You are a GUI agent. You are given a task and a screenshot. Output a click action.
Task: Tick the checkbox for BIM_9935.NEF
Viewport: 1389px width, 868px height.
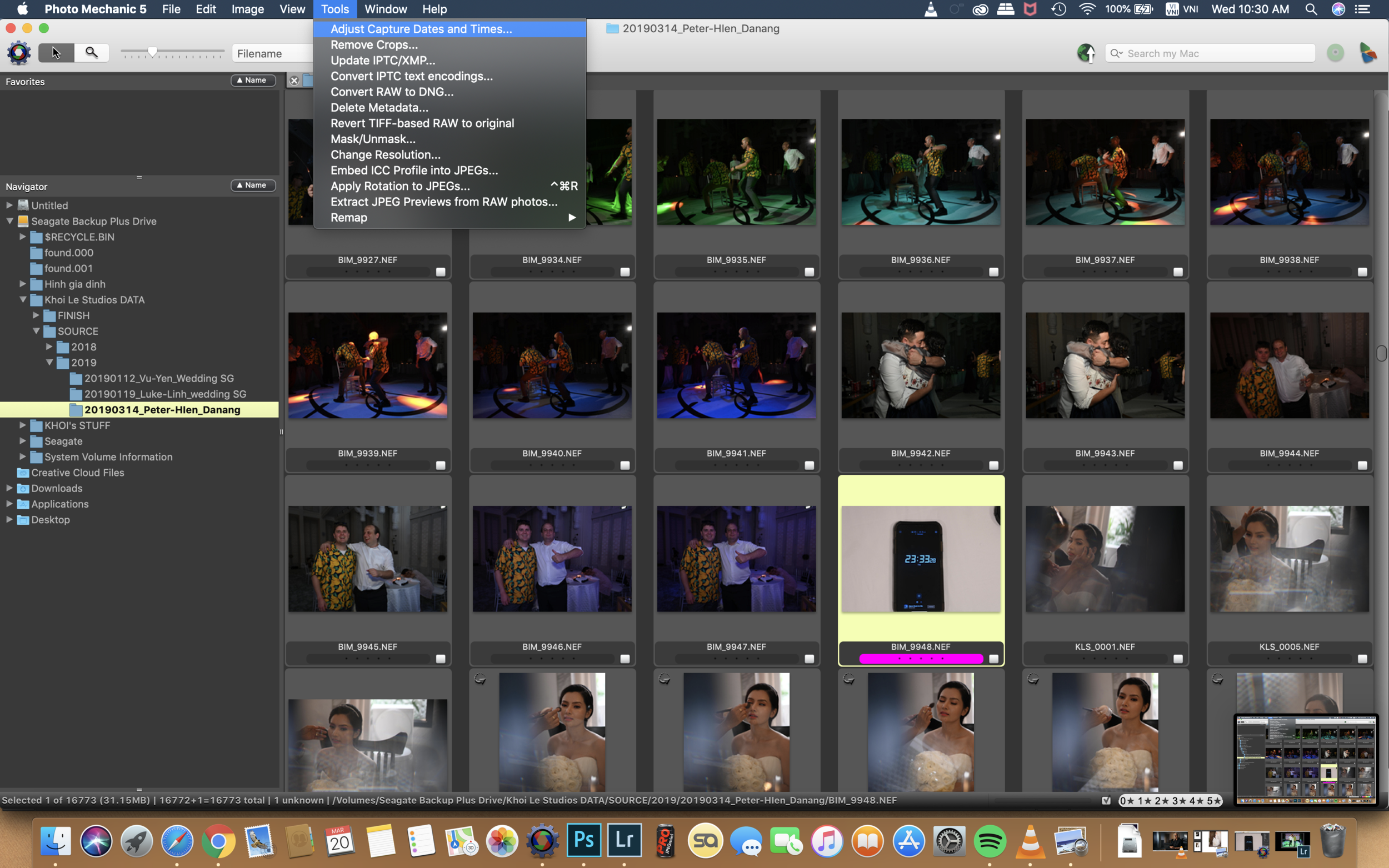(809, 272)
